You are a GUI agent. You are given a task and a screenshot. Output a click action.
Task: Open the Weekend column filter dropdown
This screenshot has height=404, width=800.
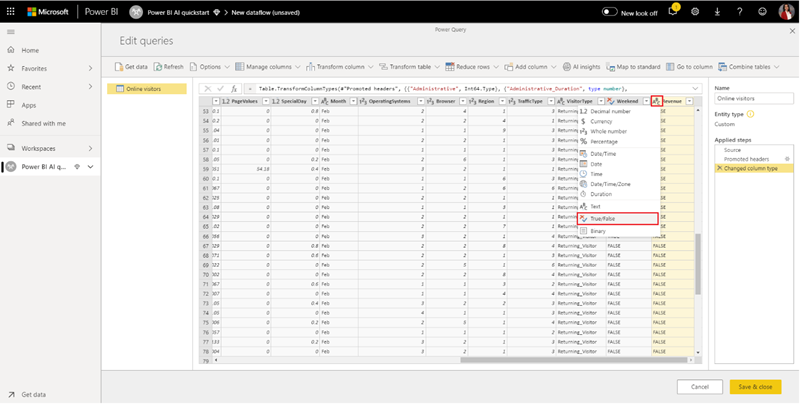tap(645, 101)
